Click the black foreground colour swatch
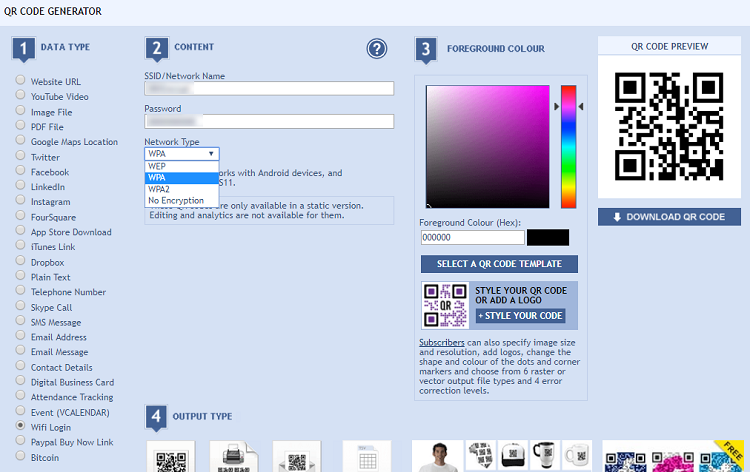 click(x=548, y=237)
